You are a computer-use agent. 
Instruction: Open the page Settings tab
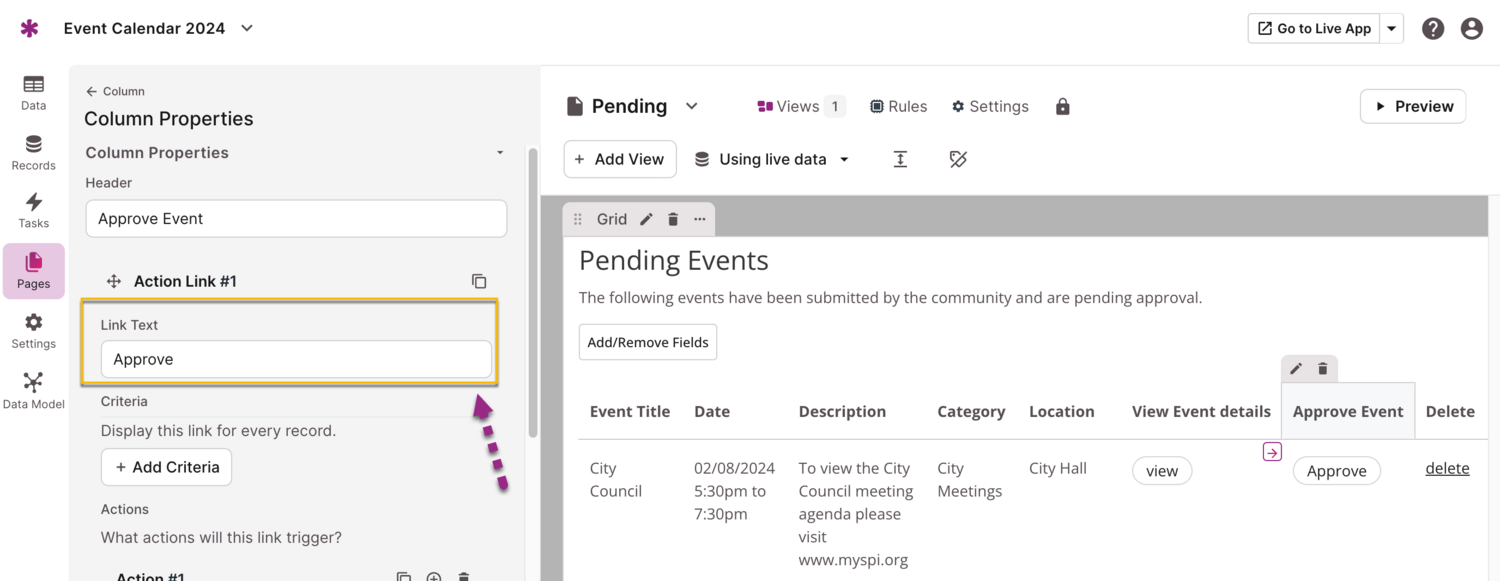tap(989, 106)
